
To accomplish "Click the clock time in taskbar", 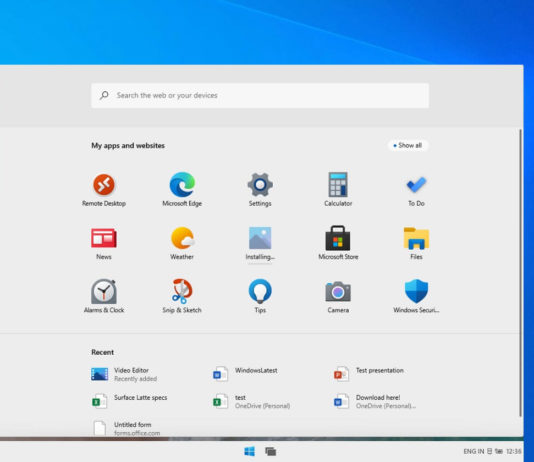I will [514, 451].
